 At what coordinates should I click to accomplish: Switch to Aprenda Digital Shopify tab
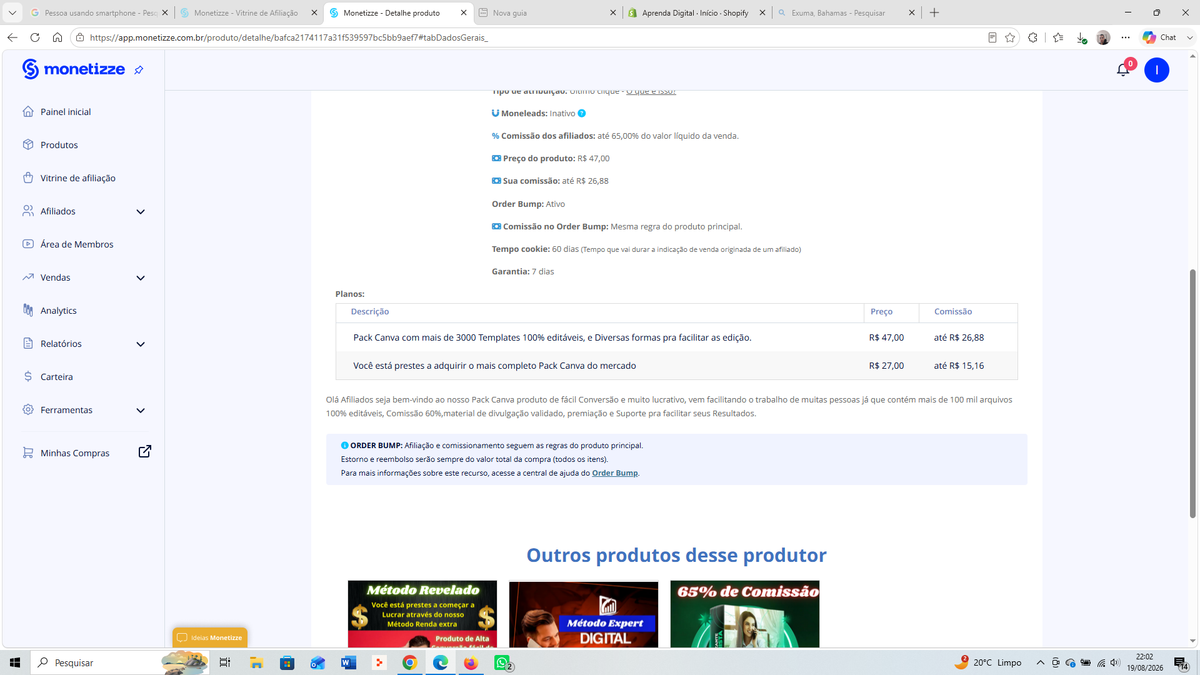698,13
